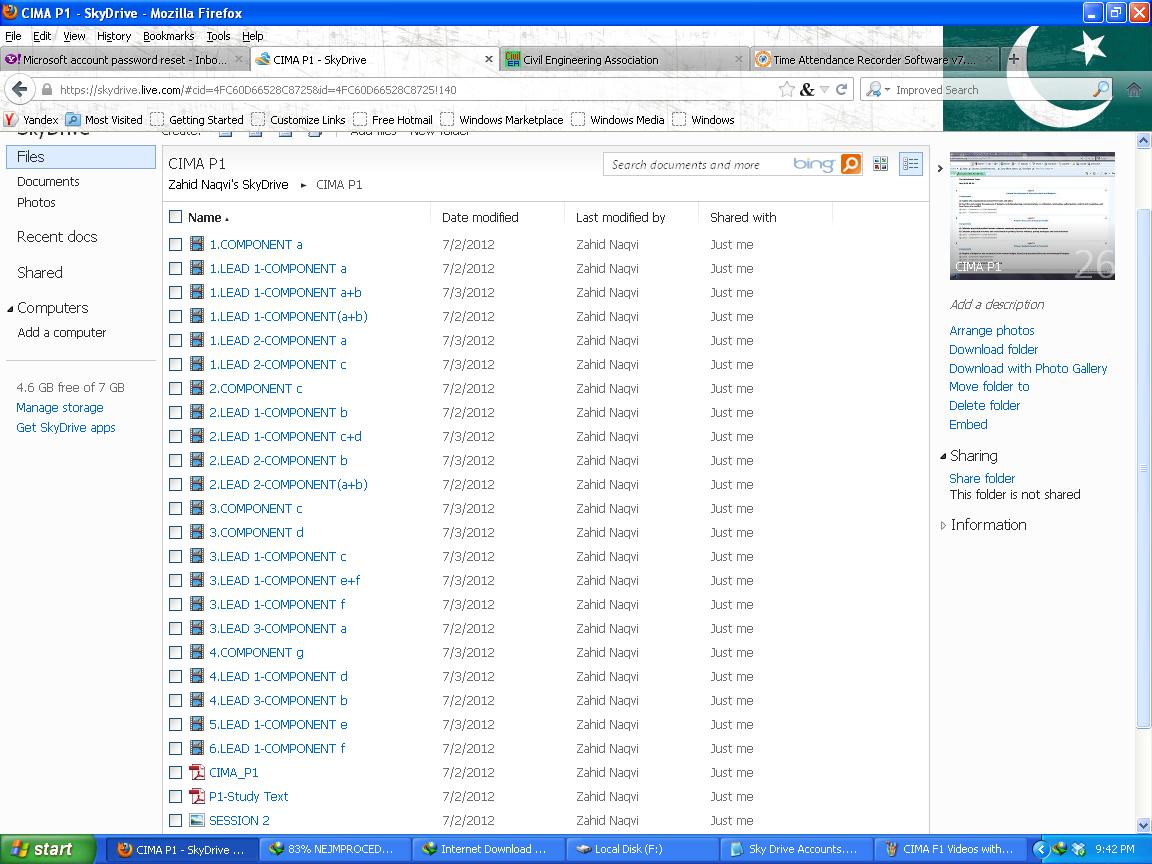Check the box for 3.COMPONENT c
Screen dimensions: 1152x864
point(176,508)
